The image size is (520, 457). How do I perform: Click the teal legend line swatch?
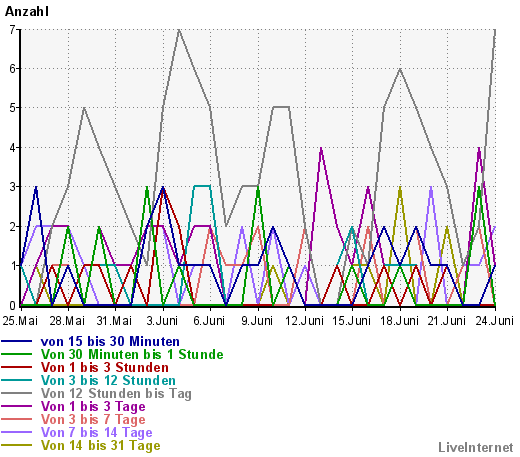pyautogui.click(x=17, y=380)
